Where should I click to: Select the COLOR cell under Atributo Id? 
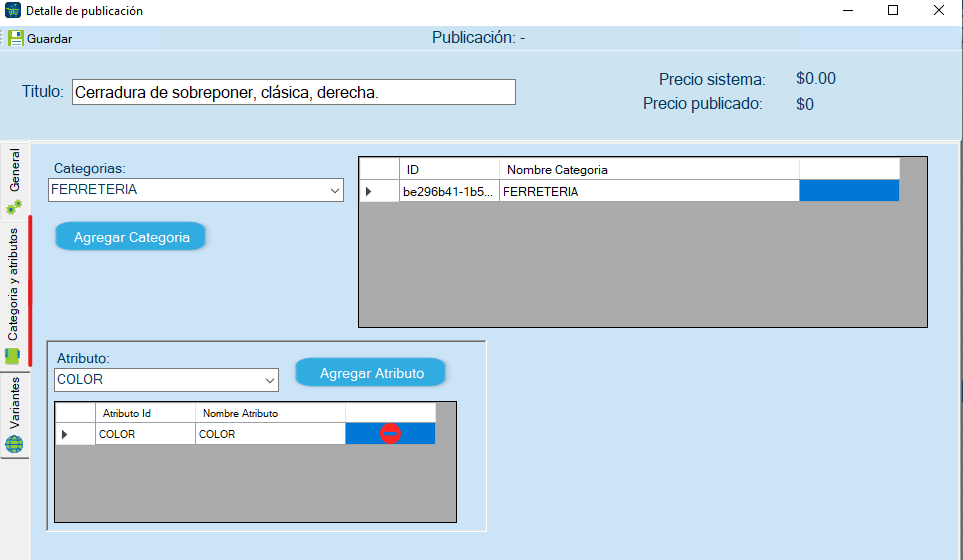(x=146, y=434)
